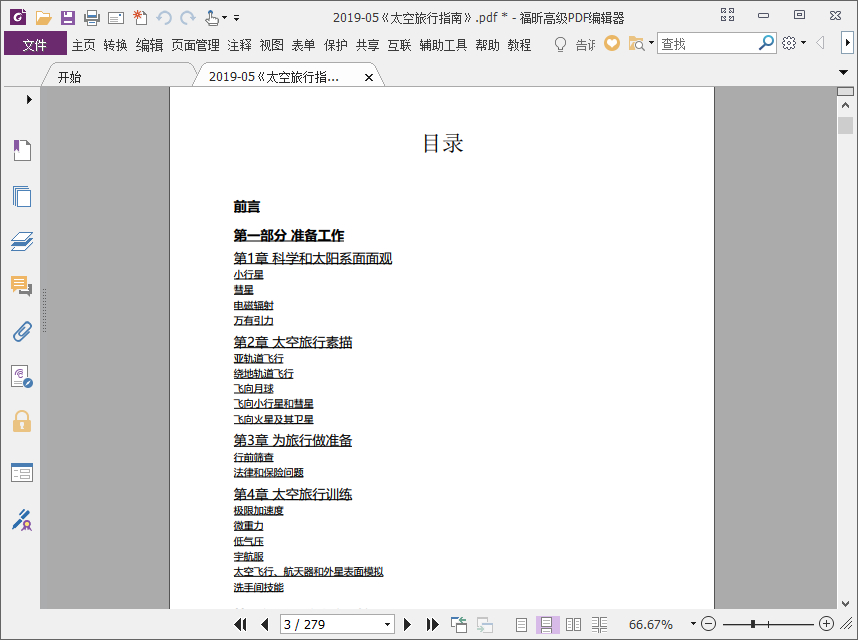
Task: Click the folder search icon
Action: coord(636,44)
